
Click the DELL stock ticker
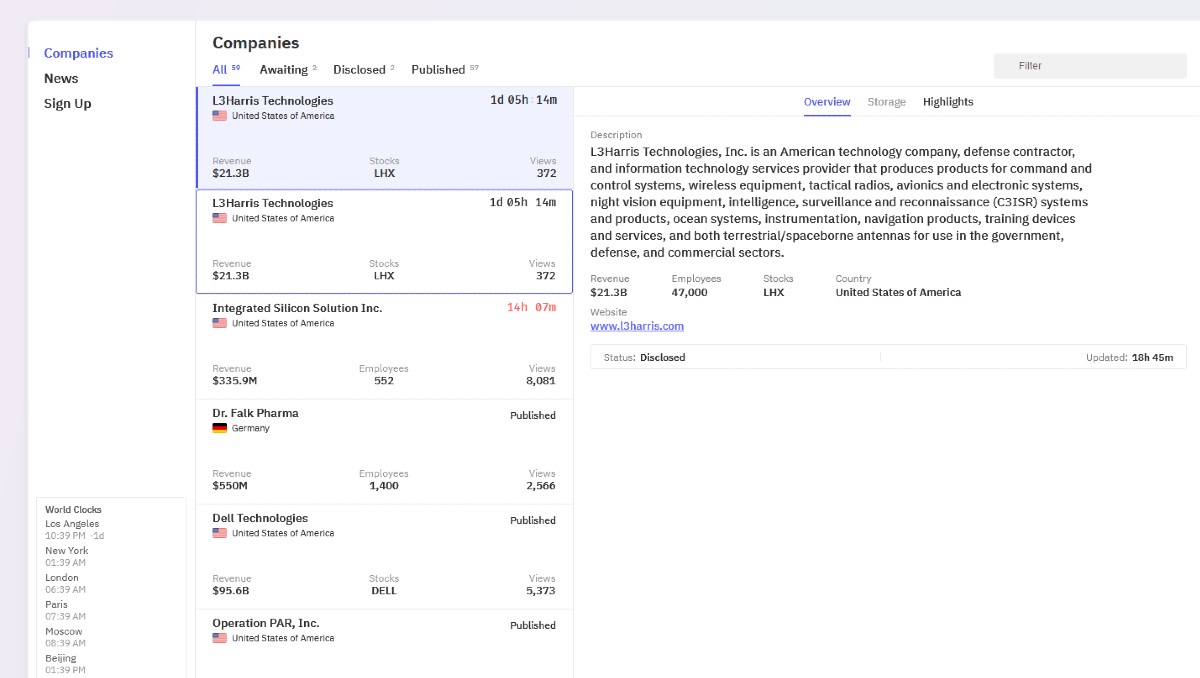click(x=384, y=591)
